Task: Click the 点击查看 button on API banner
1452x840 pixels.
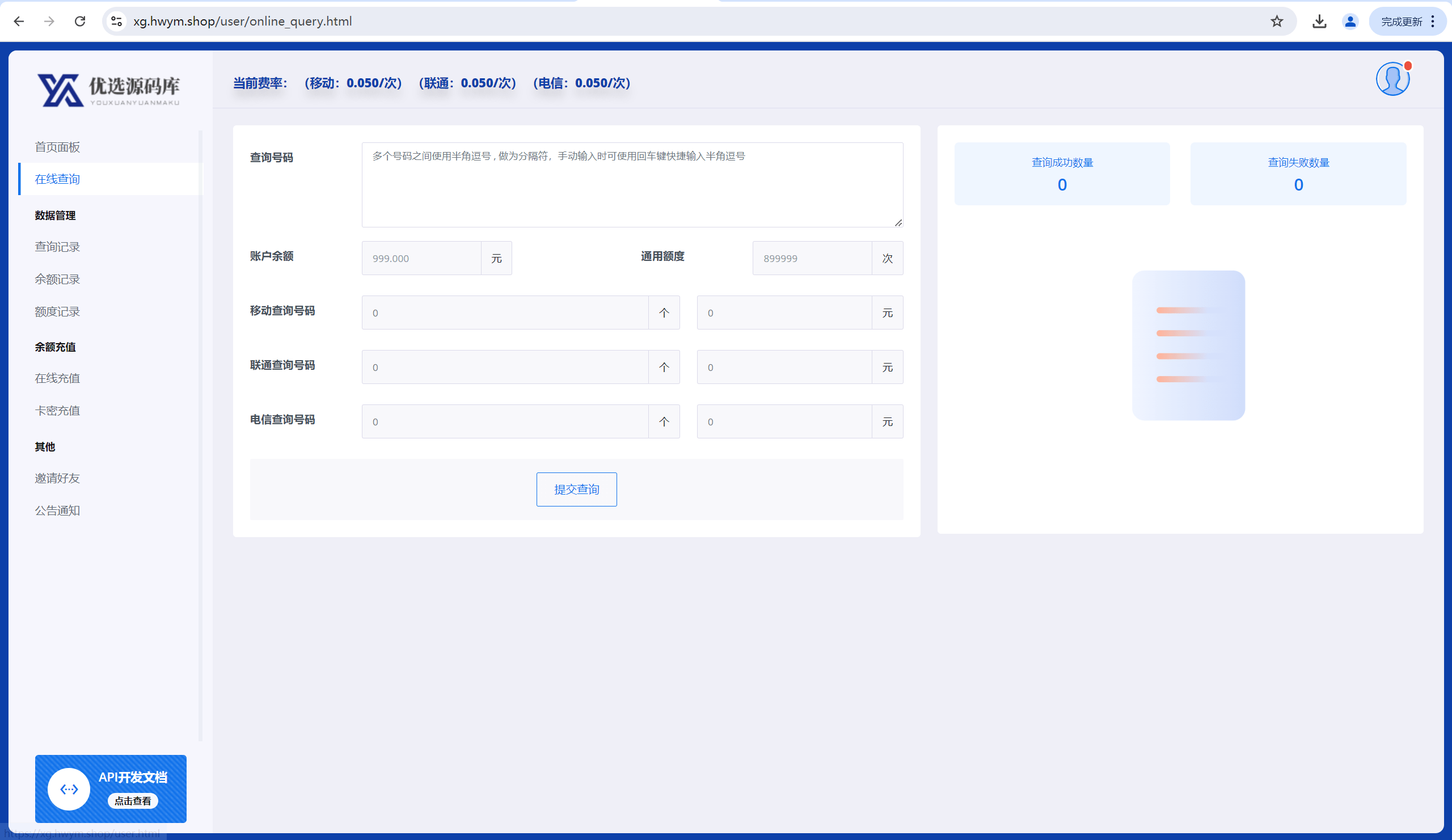Action: [x=133, y=801]
